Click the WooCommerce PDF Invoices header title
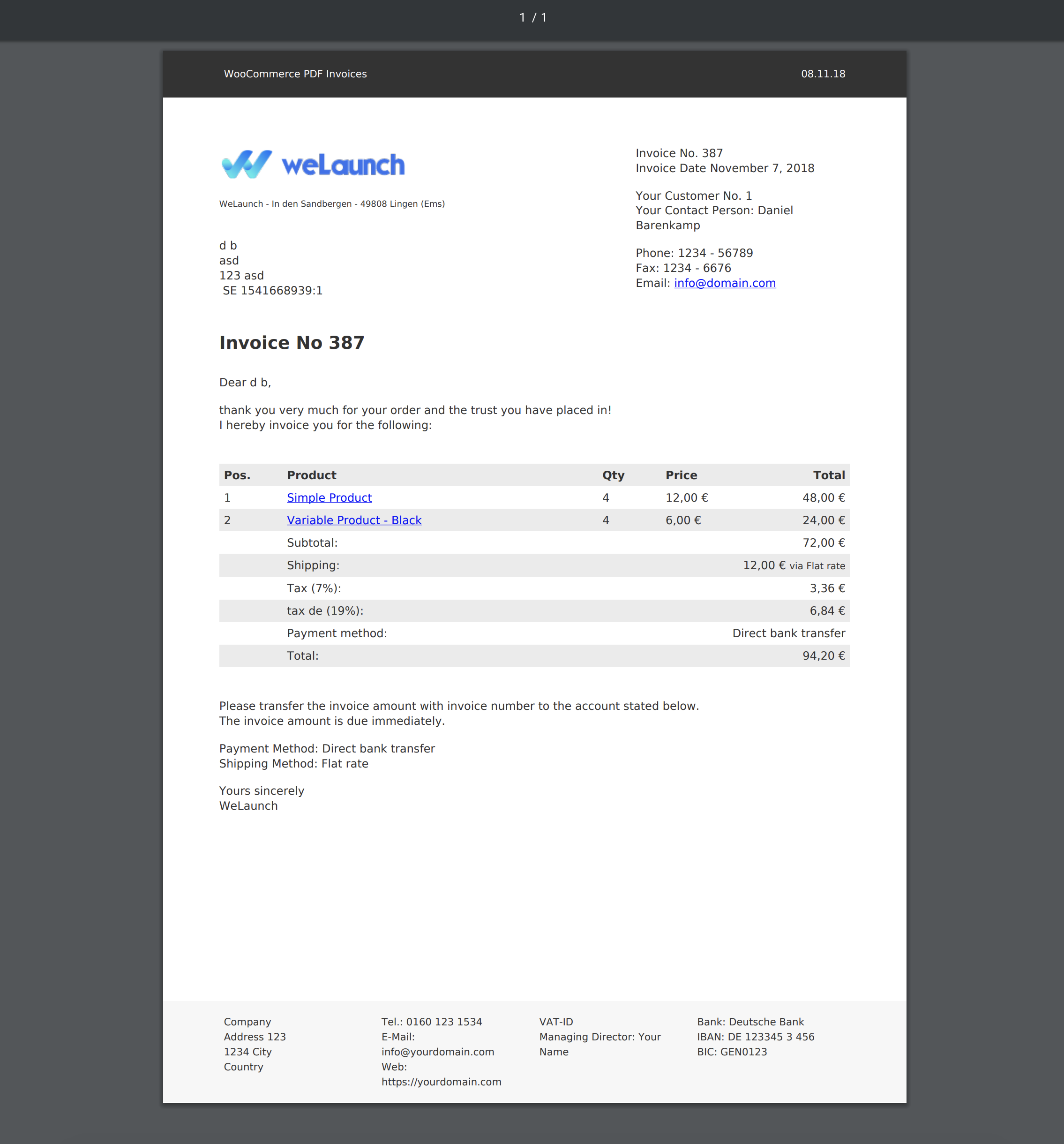 [x=295, y=74]
